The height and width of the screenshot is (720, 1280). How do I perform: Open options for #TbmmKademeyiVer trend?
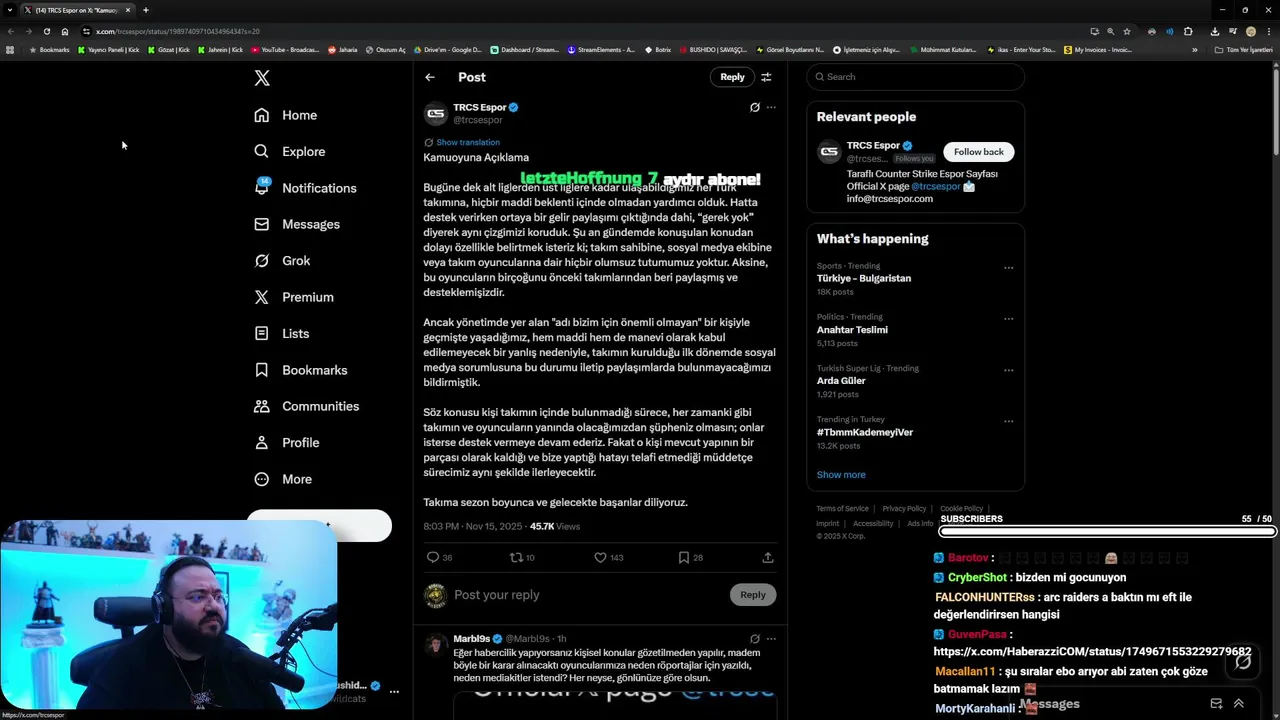1008,421
